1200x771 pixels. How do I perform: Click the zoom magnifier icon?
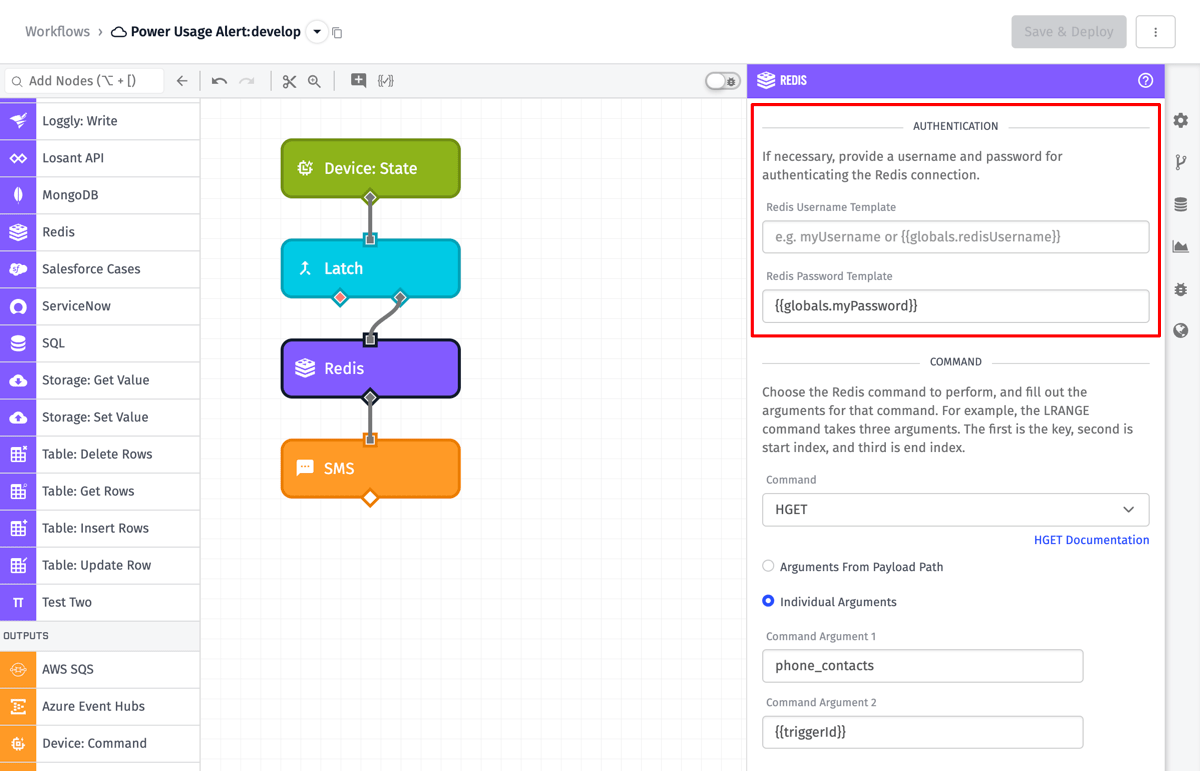(x=314, y=81)
